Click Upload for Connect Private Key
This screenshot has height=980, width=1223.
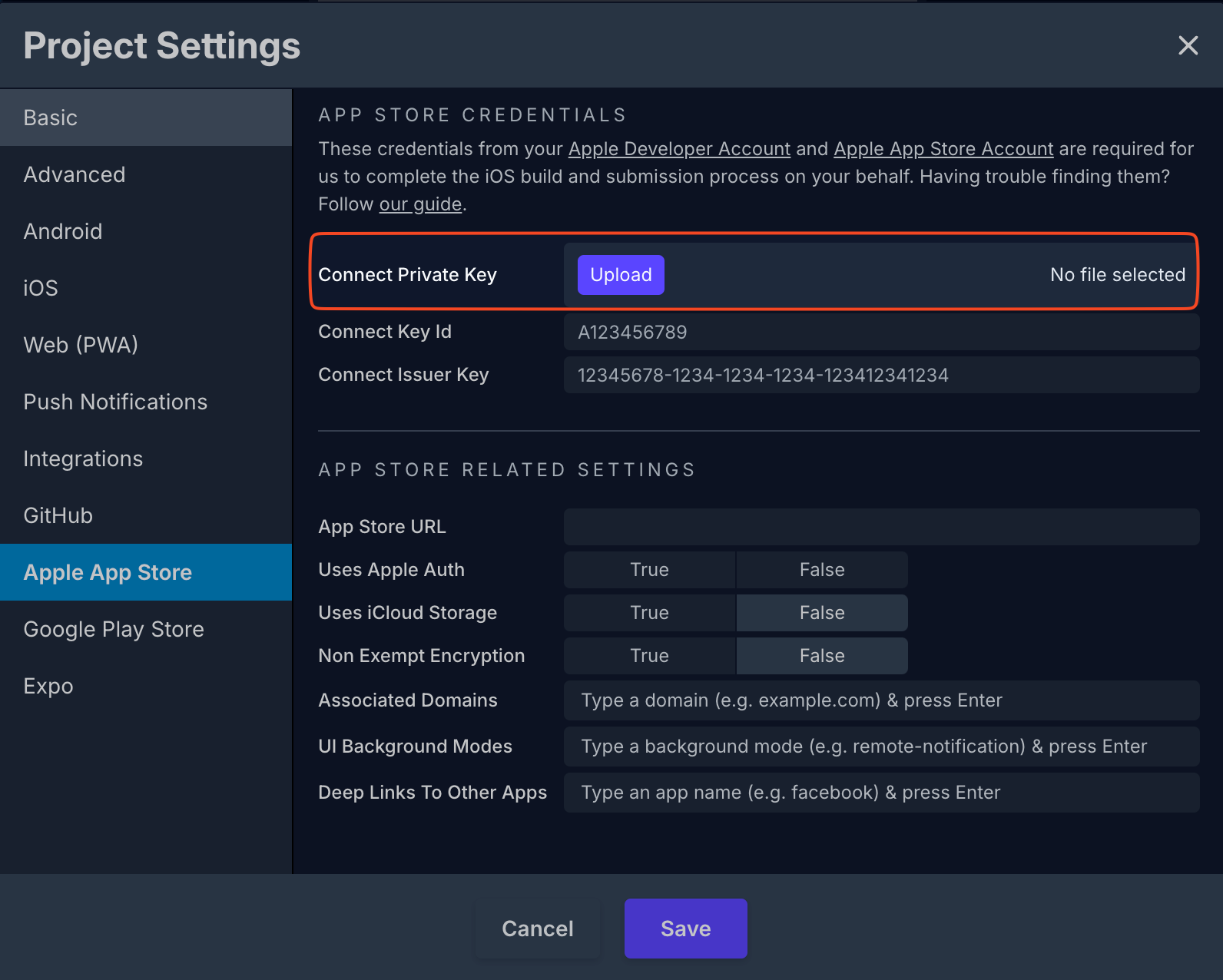pyautogui.click(x=621, y=275)
